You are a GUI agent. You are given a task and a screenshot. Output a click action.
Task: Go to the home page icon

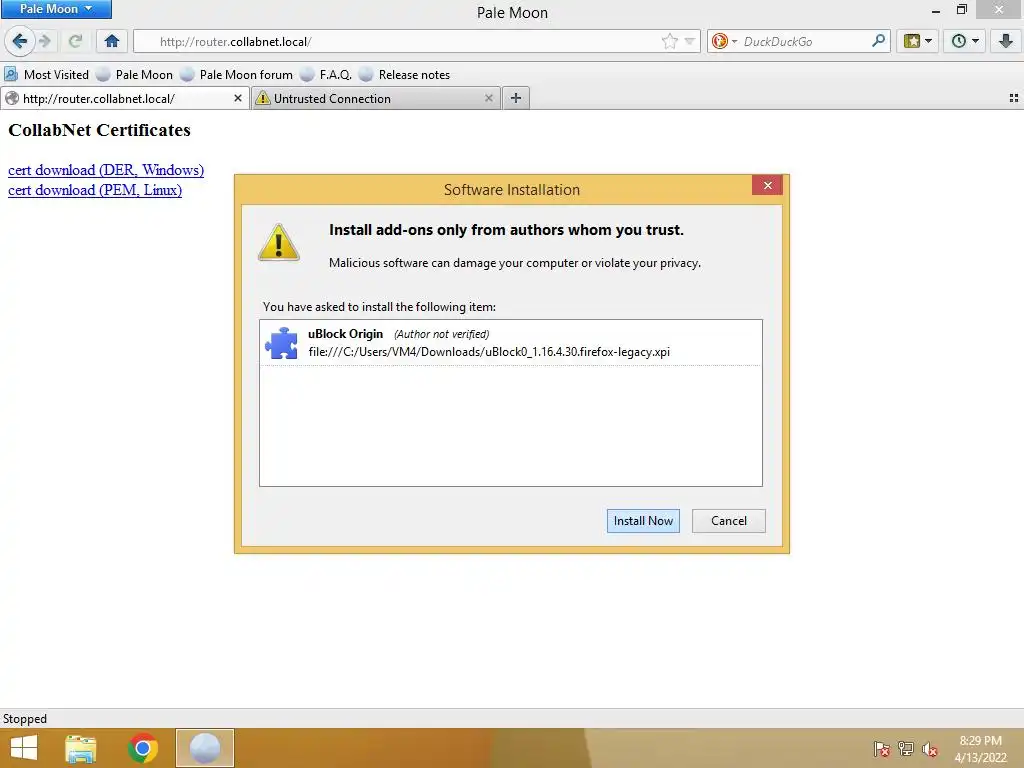[112, 41]
